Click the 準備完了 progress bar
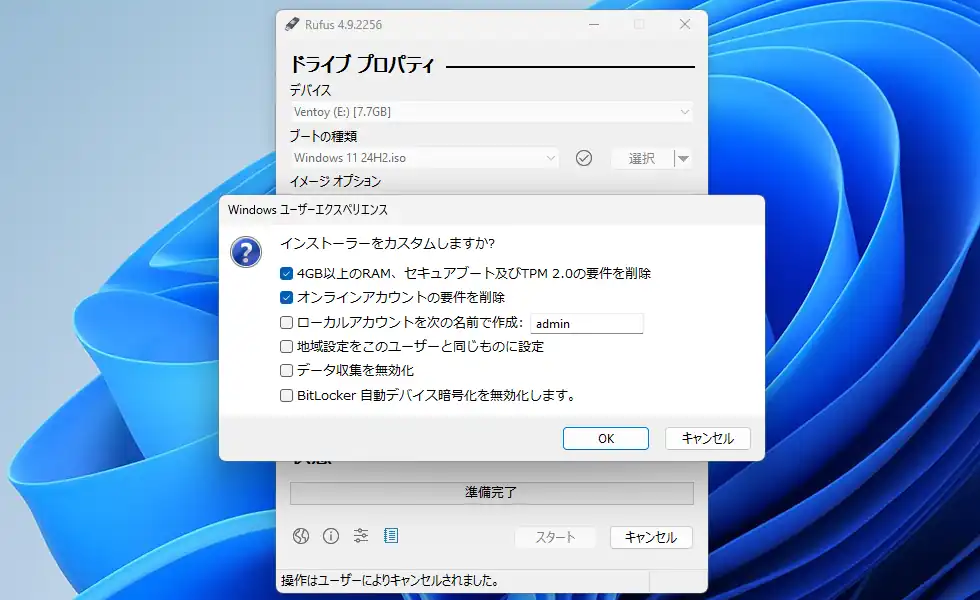 tap(491, 492)
